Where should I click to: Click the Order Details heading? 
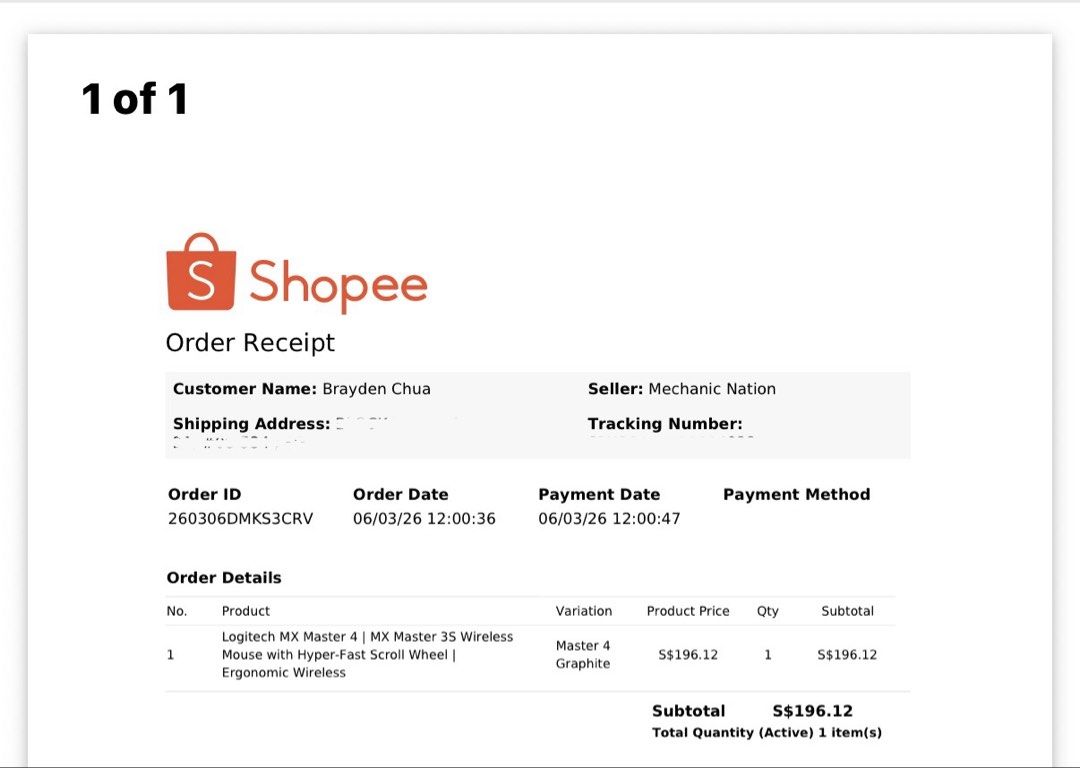click(x=224, y=578)
